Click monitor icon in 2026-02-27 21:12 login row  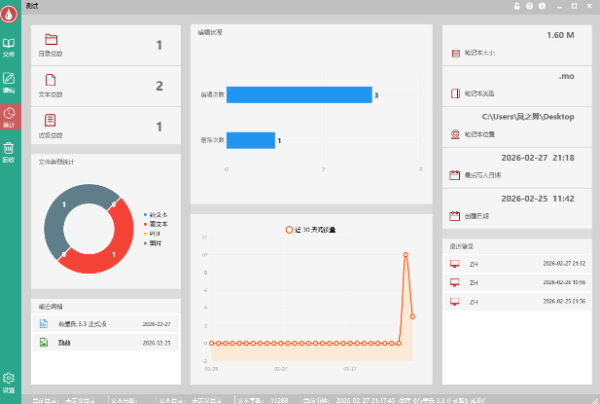(455, 264)
